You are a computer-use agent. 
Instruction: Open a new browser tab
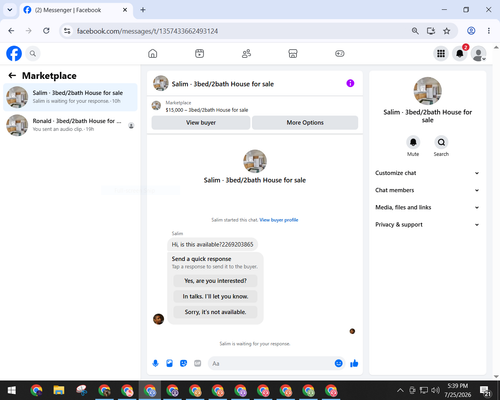(x=143, y=10)
